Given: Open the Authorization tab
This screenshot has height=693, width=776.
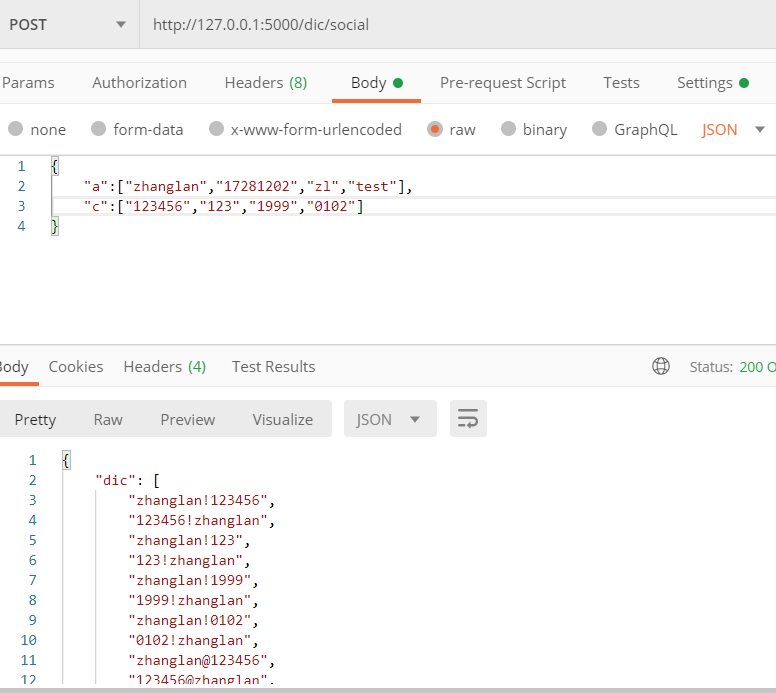Looking at the screenshot, I should pos(140,83).
